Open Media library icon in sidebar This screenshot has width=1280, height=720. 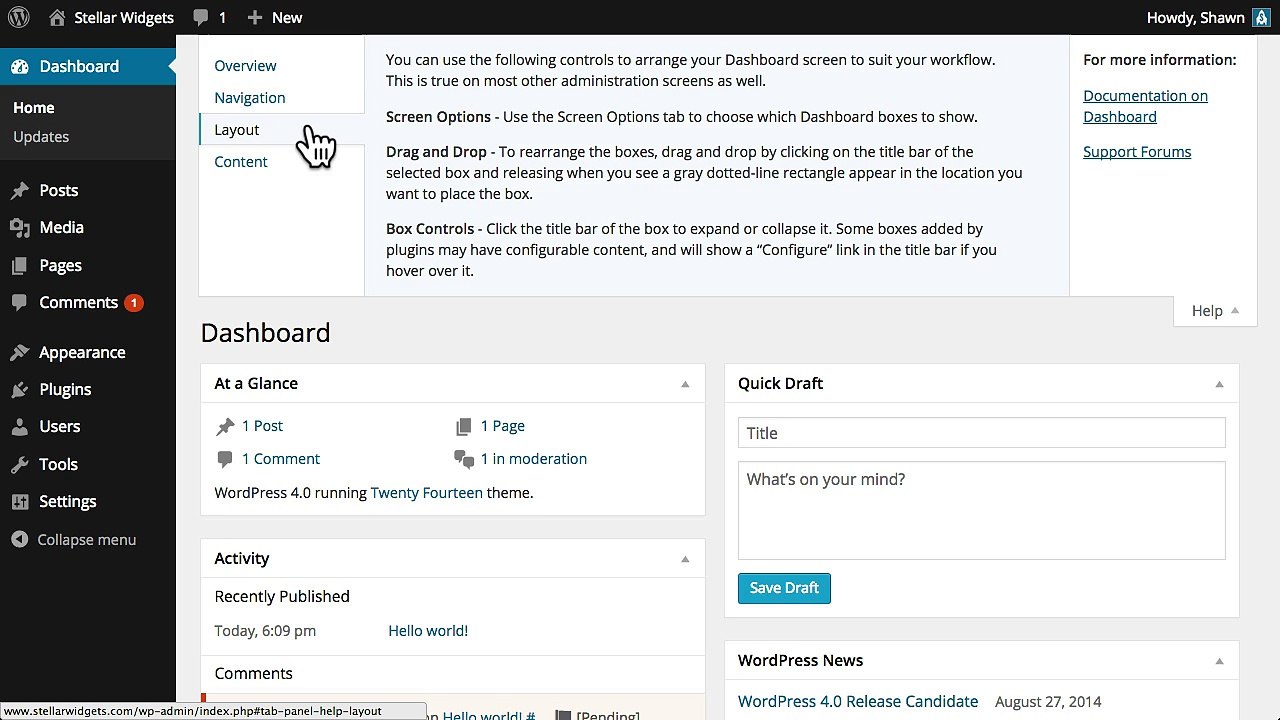20,228
